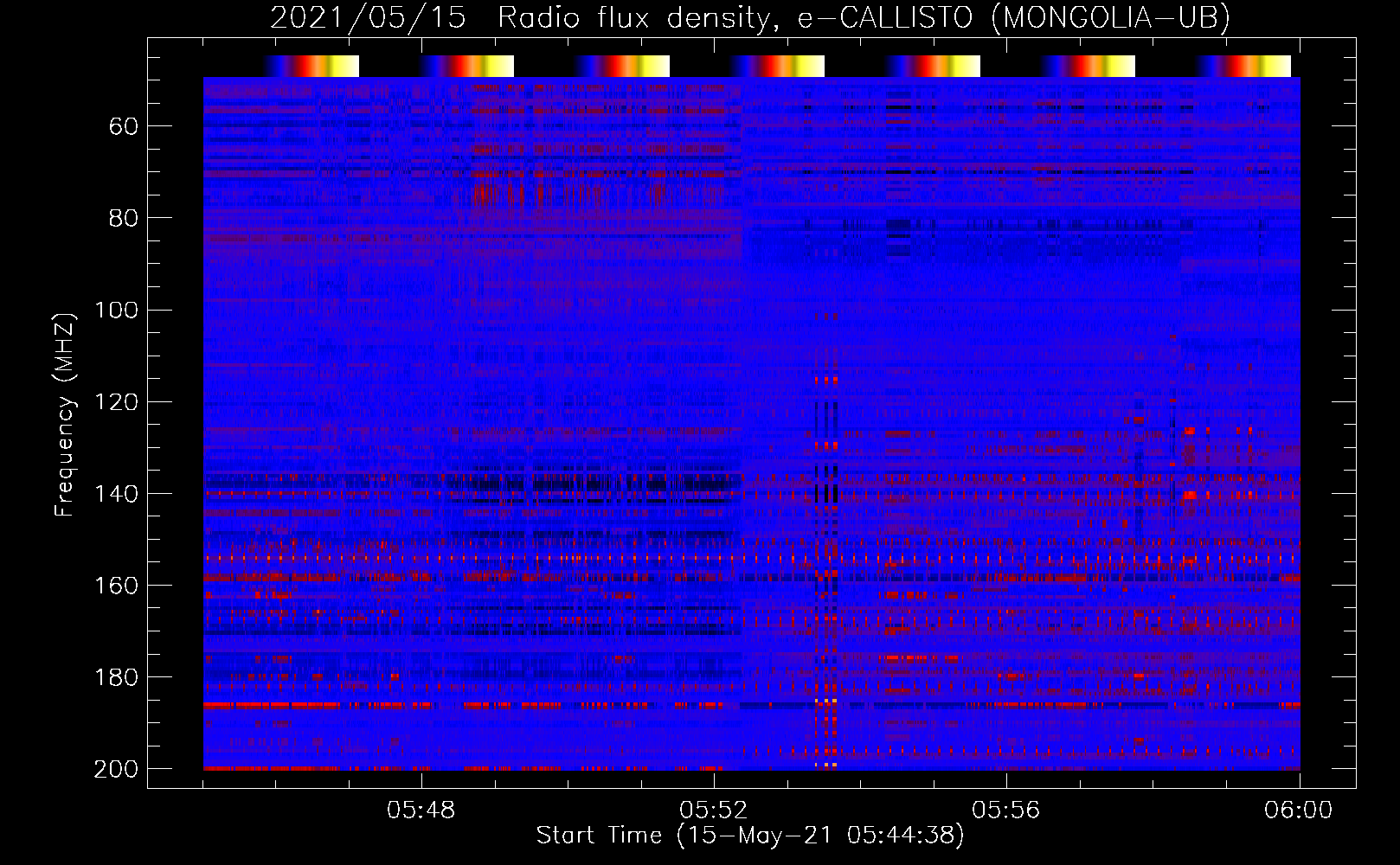Click the 80 MHz frequency label
The width and height of the screenshot is (1400, 865).
click(x=124, y=218)
